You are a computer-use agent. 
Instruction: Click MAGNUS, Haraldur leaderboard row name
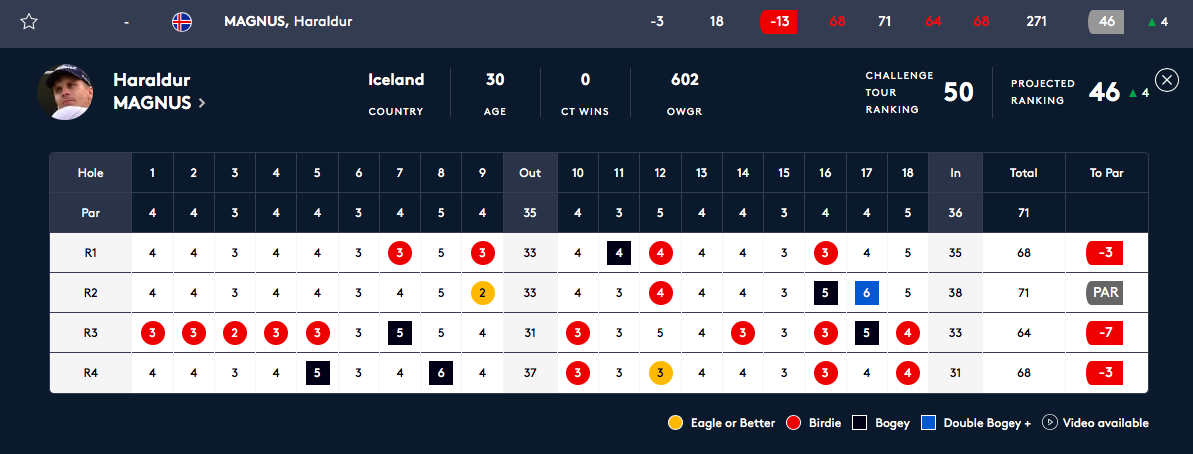[288, 22]
